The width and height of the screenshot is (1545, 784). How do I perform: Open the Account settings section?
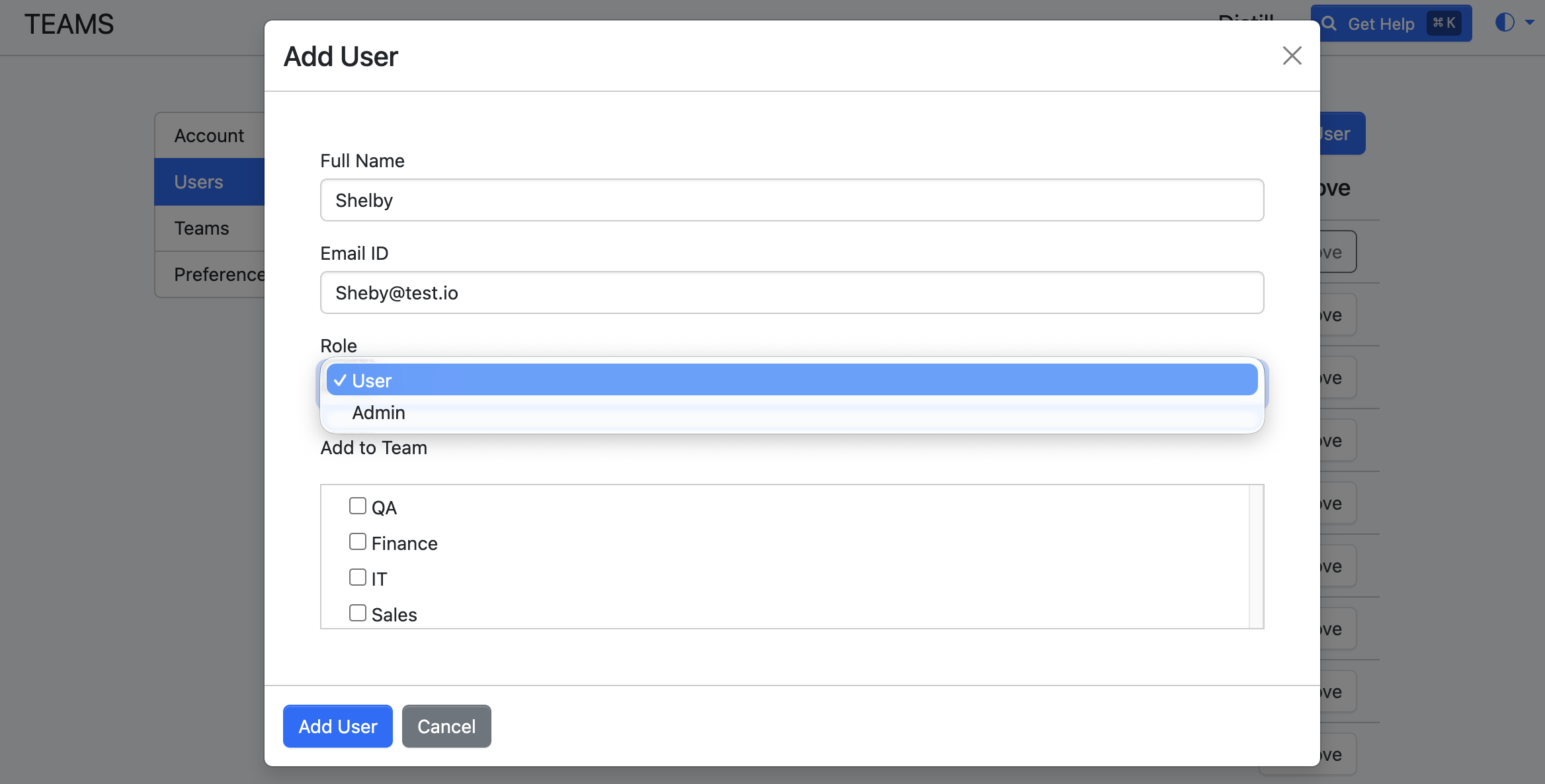[x=209, y=135]
